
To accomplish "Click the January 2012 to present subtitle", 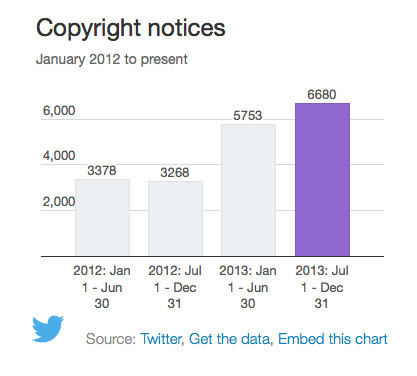I will pyautogui.click(x=112, y=59).
